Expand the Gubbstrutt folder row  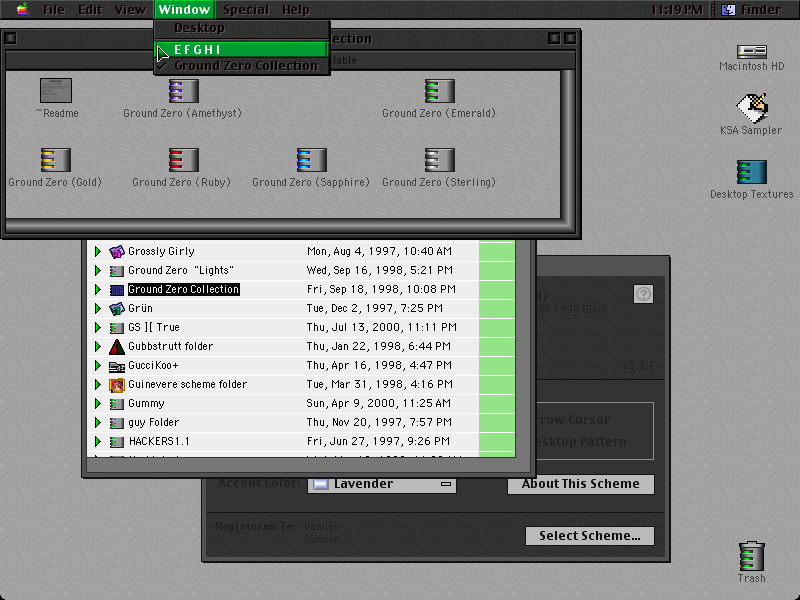(x=97, y=346)
